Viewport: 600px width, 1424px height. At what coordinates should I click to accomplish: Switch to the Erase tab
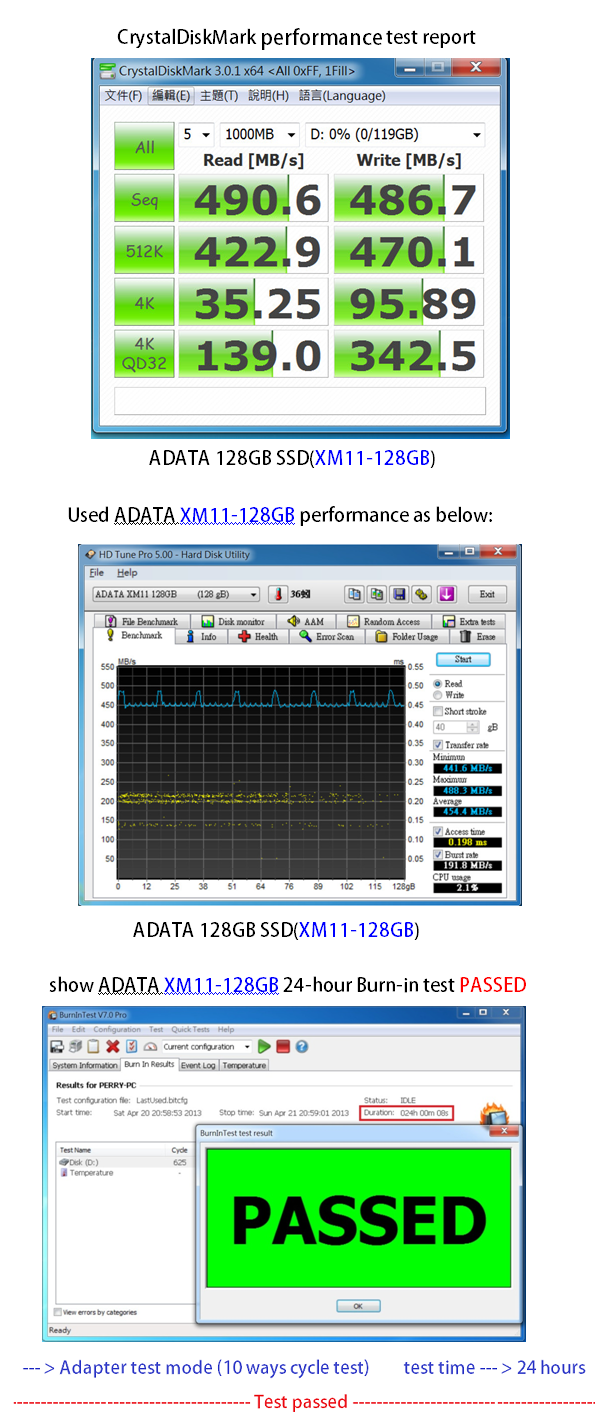pyautogui.click(x=479, y=636)
